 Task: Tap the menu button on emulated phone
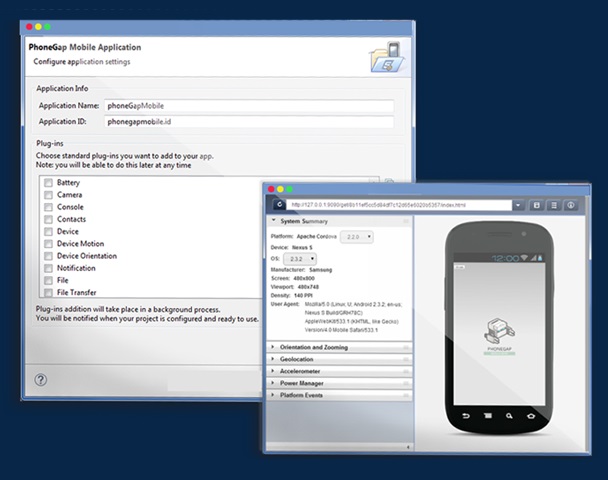(488, 416)
